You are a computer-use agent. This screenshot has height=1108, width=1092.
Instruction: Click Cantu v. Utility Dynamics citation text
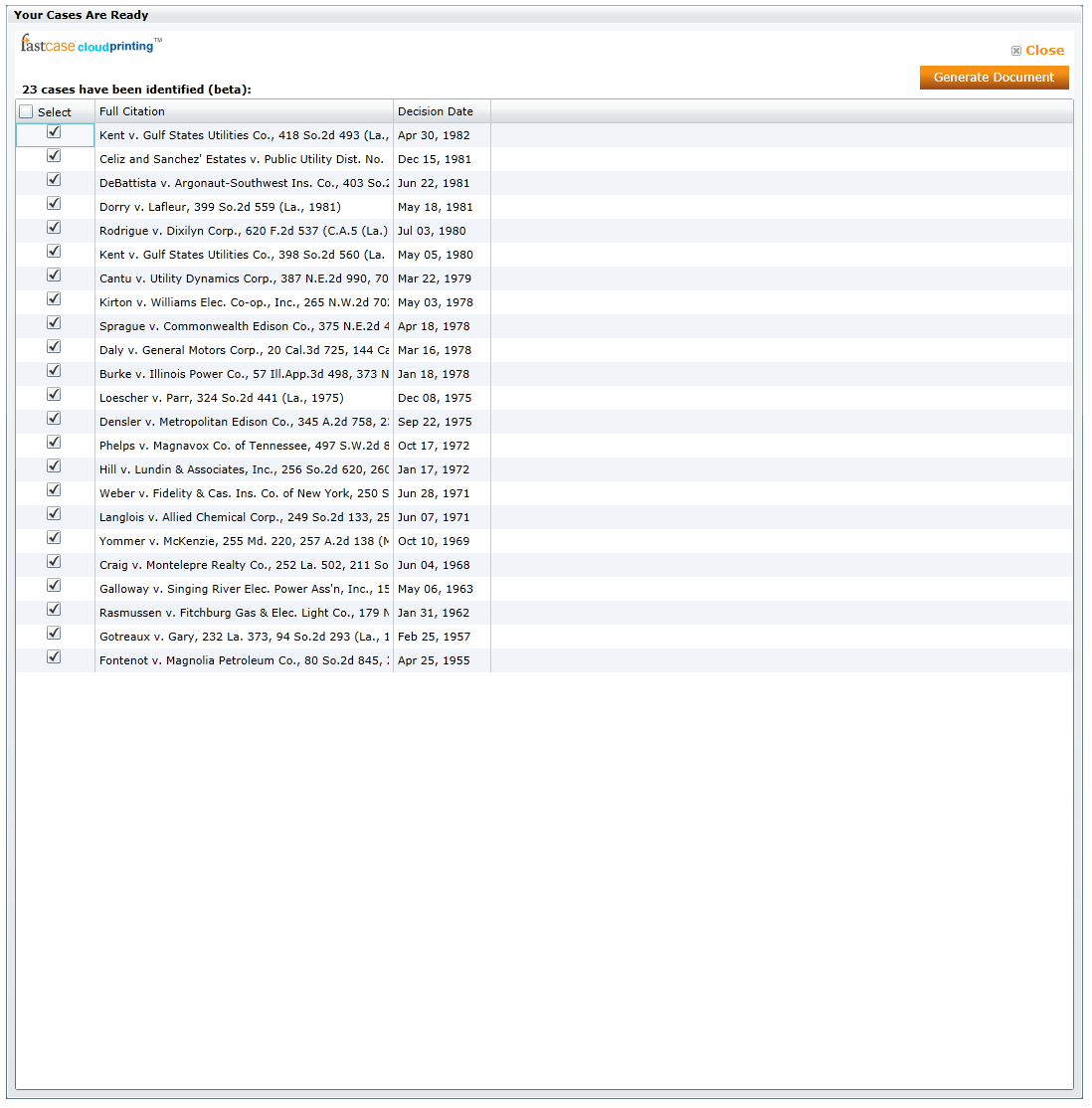click(x=244, y=279)
